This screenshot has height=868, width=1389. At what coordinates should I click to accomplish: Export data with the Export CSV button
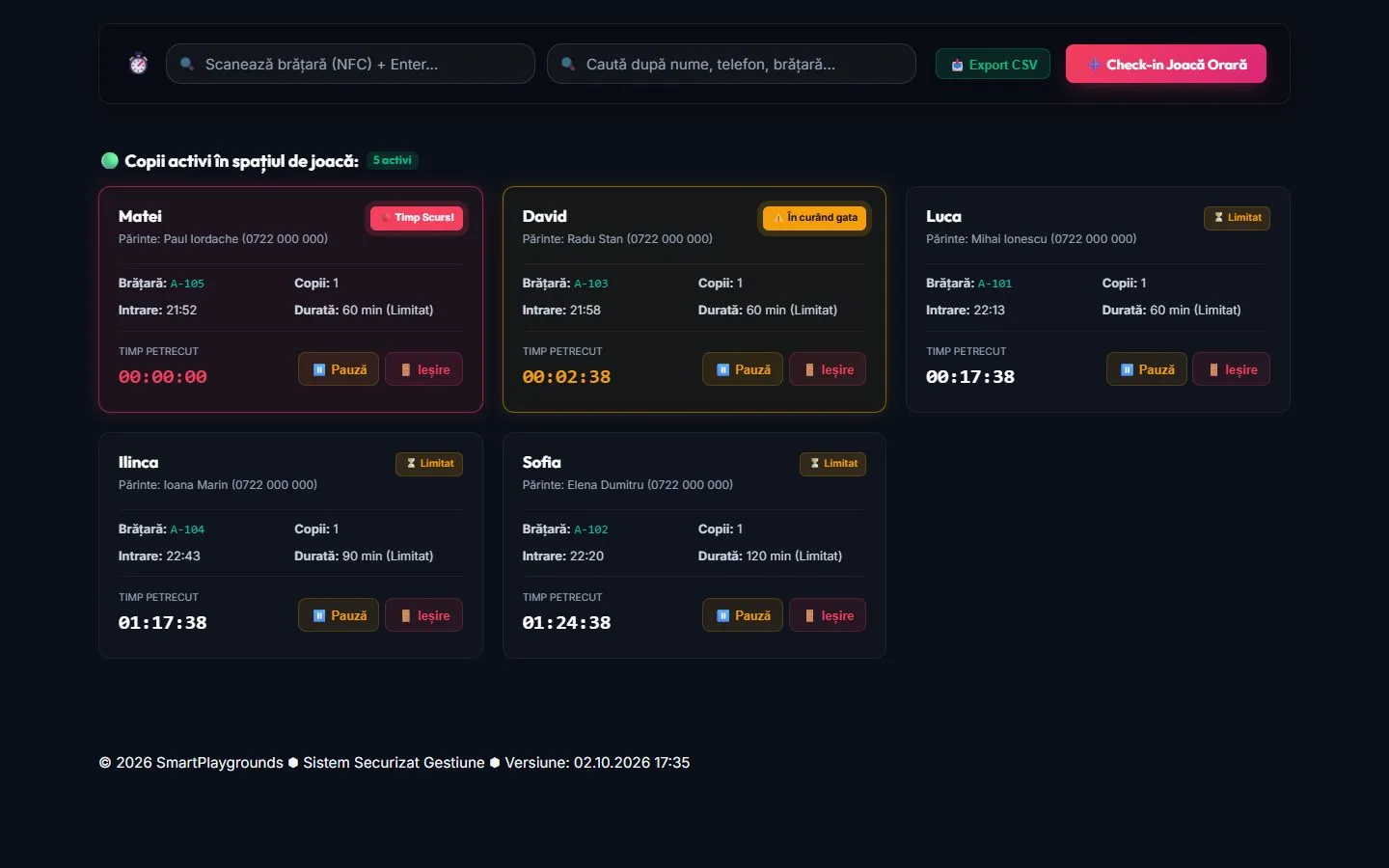click(993, 65)
